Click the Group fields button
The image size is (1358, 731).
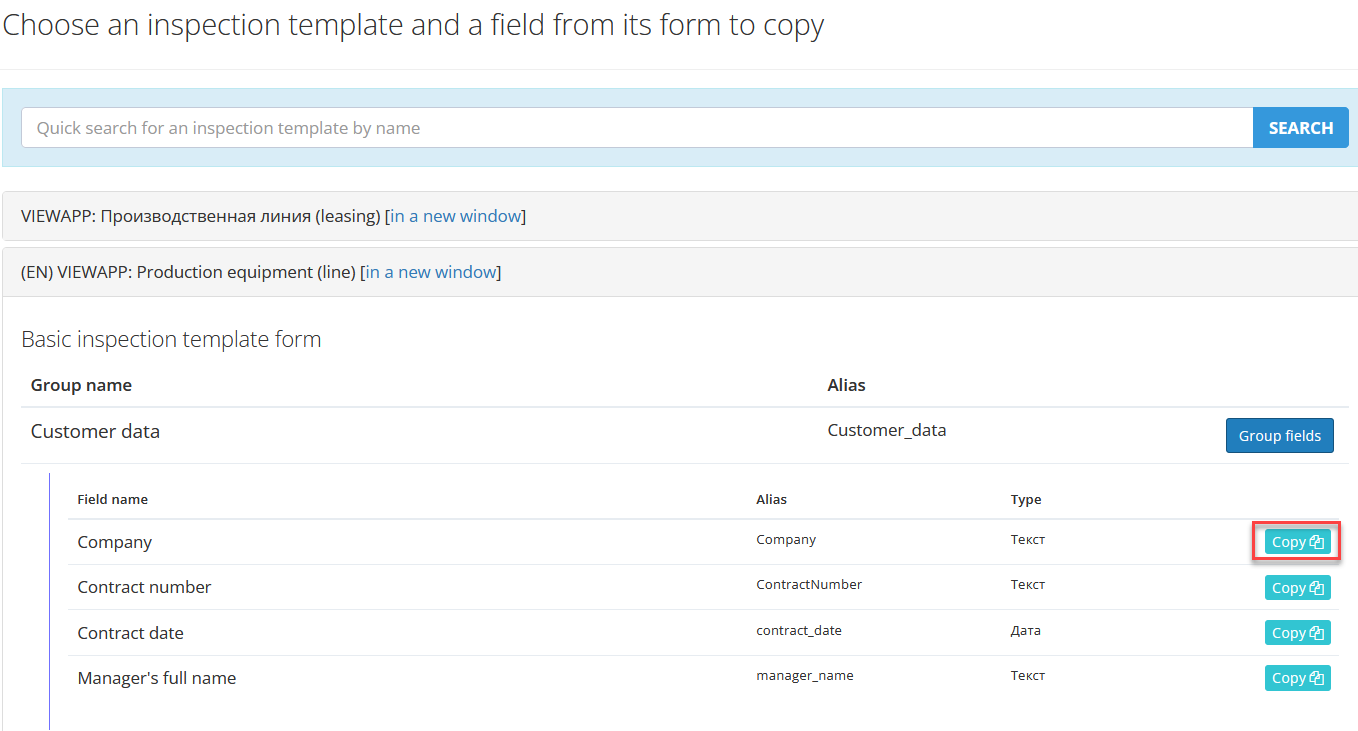click(1279, 436)
